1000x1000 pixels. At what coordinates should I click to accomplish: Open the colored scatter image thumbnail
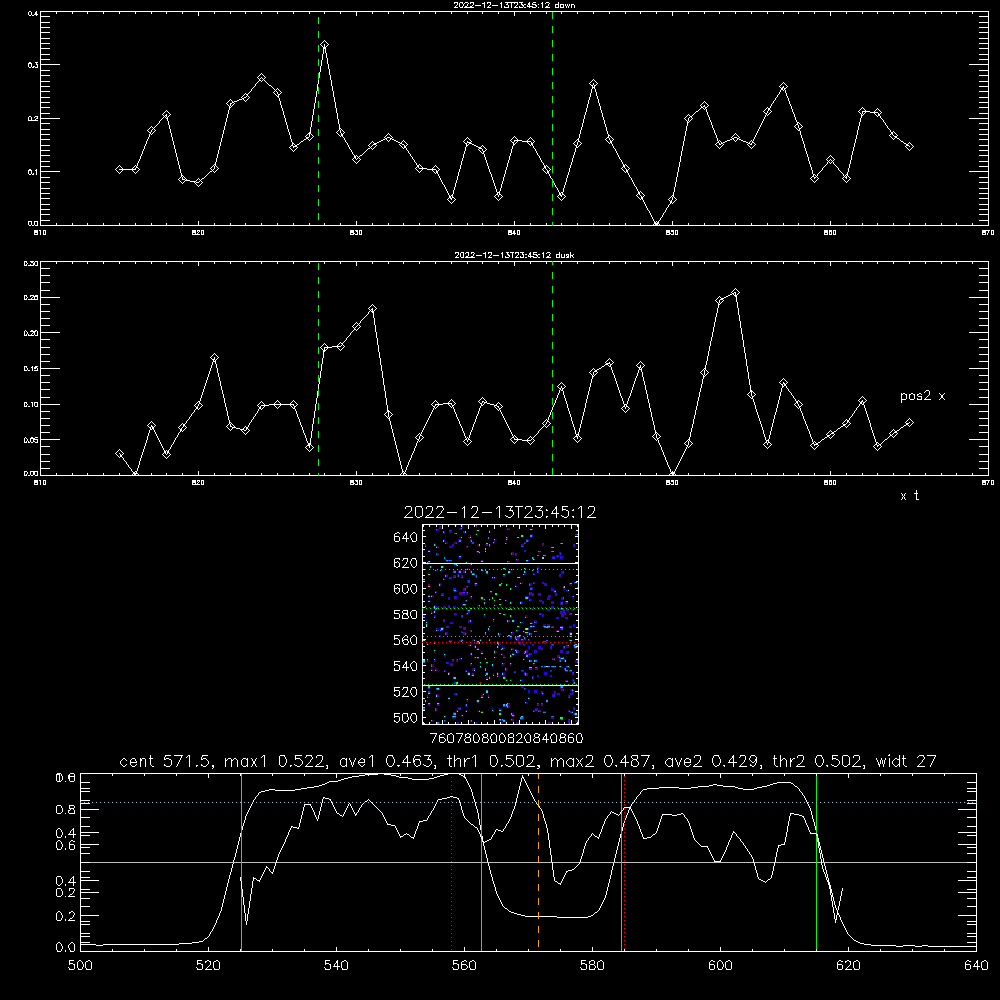coord(501,624)
